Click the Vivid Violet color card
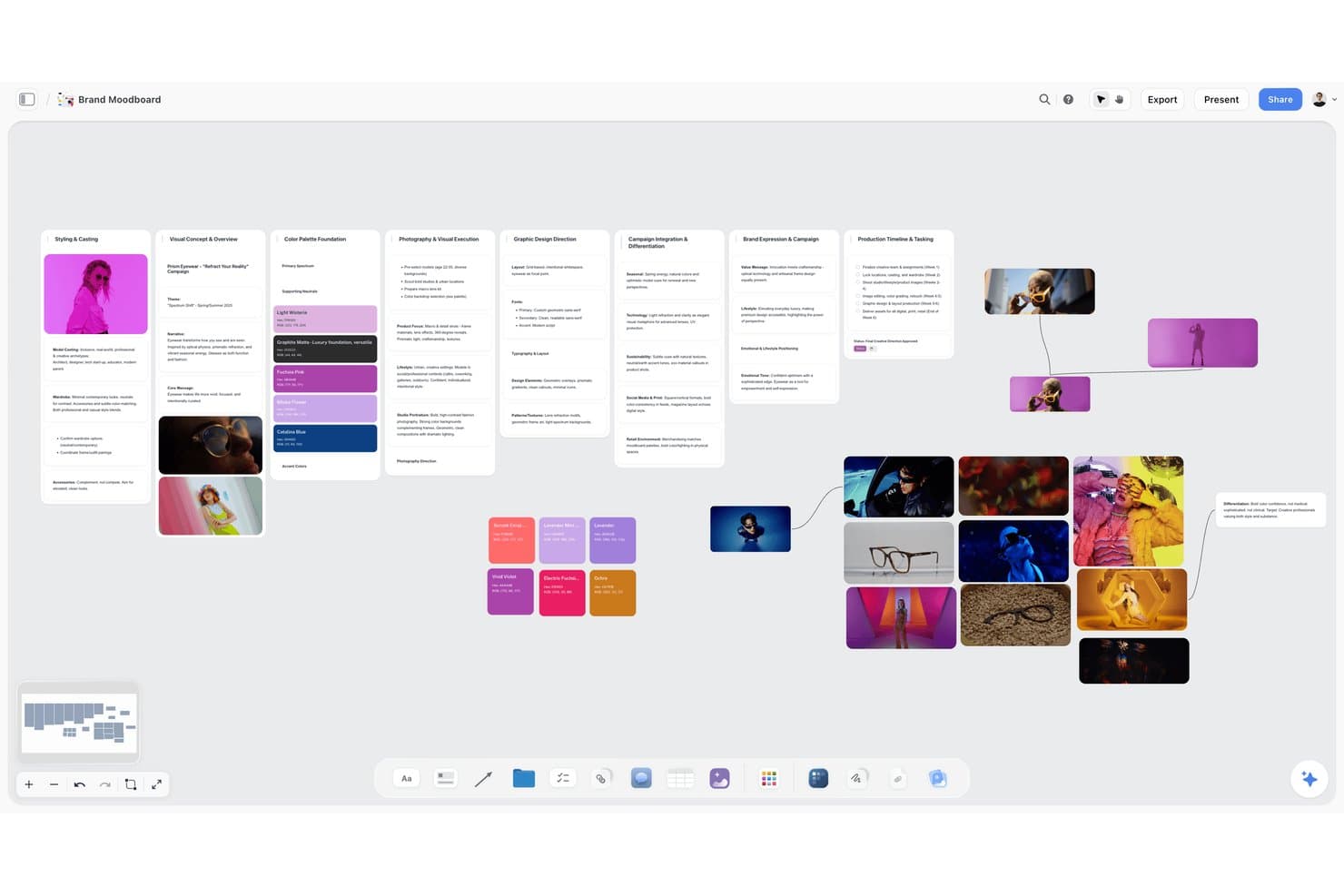The width and height of the screenshot is (1344, 896). [x=510, y=592]
